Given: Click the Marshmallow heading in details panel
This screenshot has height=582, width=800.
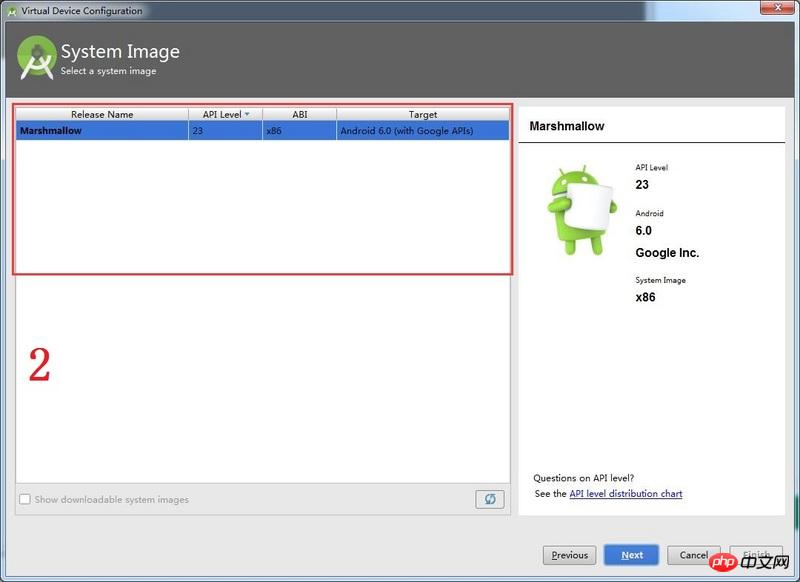Looking at the screenshot, I should coord(566,126).
